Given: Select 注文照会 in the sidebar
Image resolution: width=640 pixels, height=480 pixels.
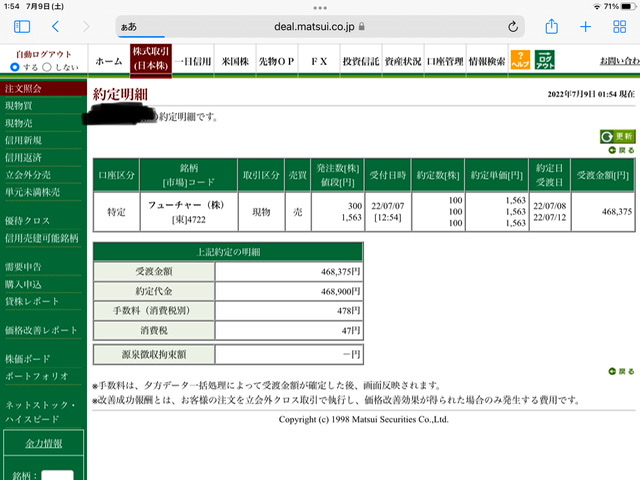Looking at the screenshot, I should [43, 88].
